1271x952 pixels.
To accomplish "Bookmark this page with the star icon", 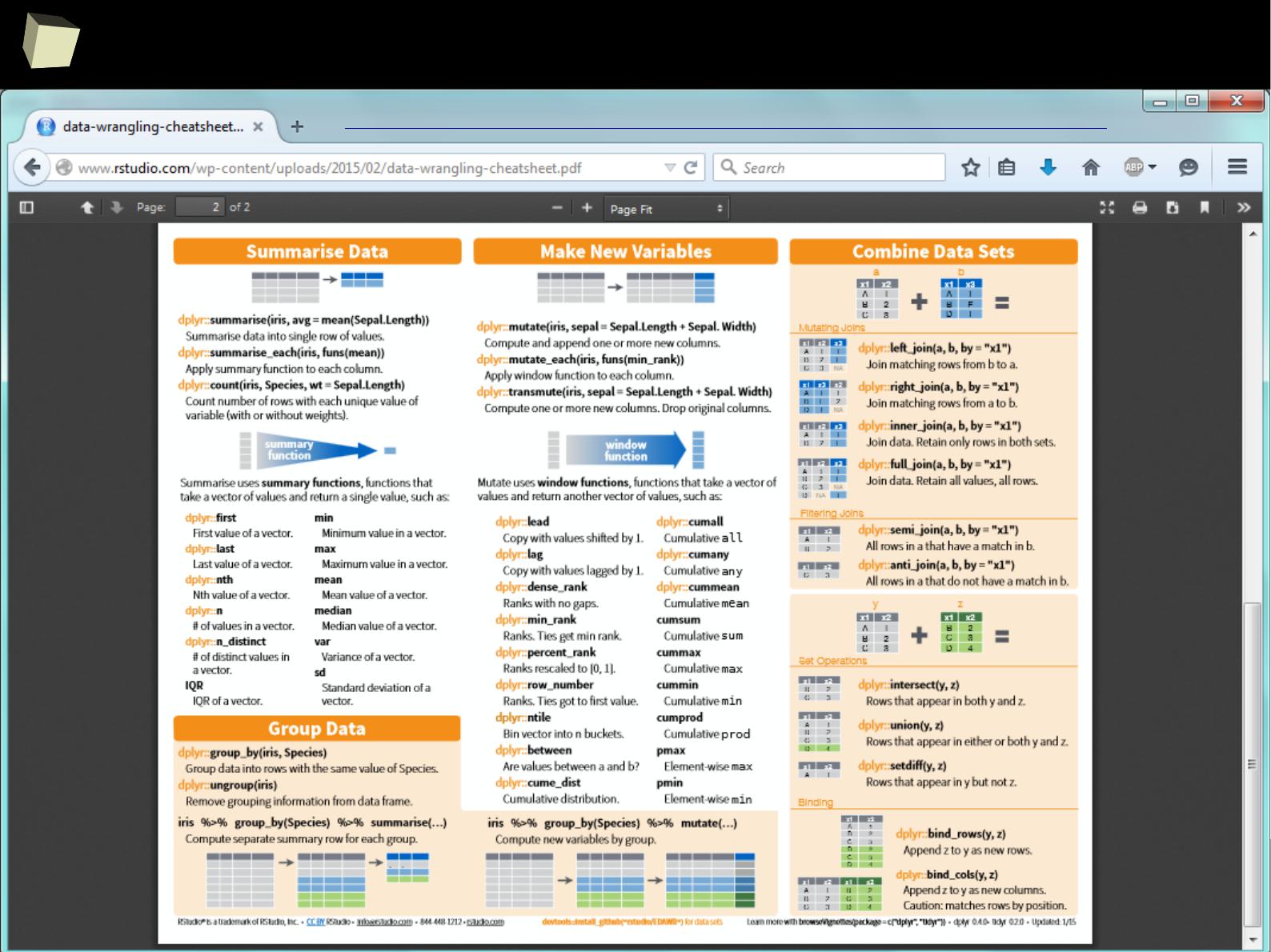I will (970, 167).
